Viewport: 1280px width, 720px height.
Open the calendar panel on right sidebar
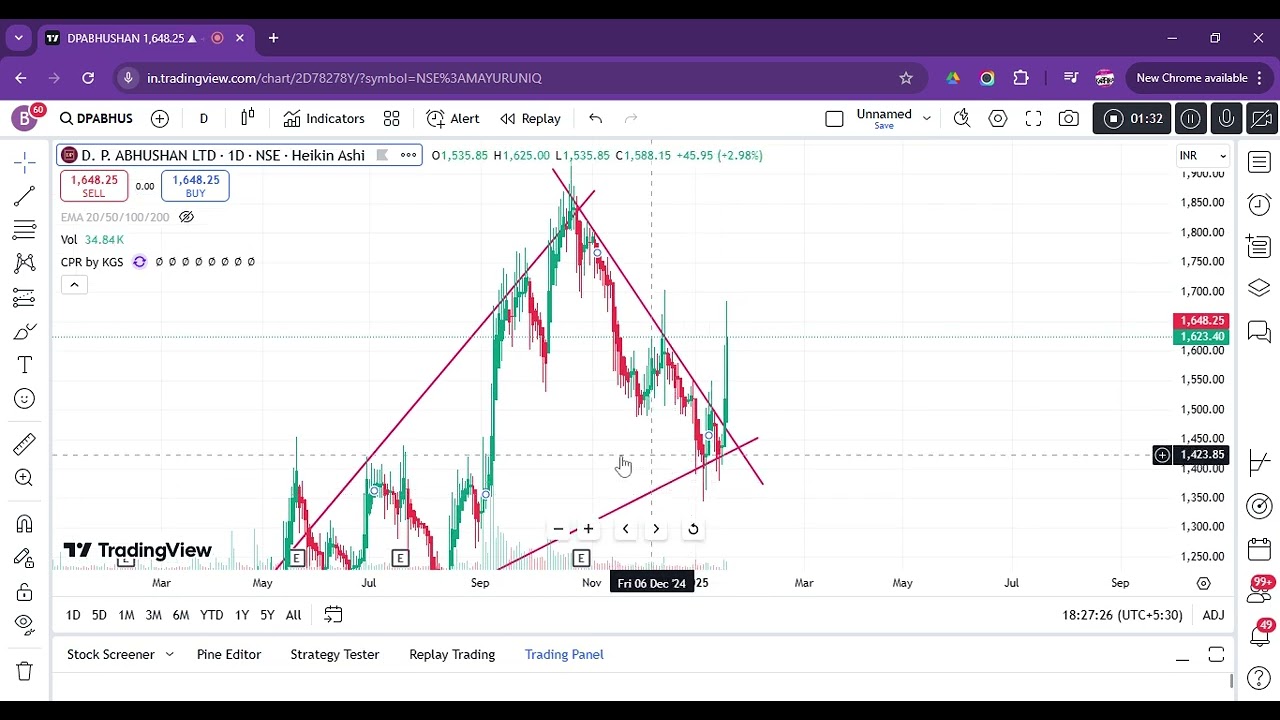pos(1259,549)
